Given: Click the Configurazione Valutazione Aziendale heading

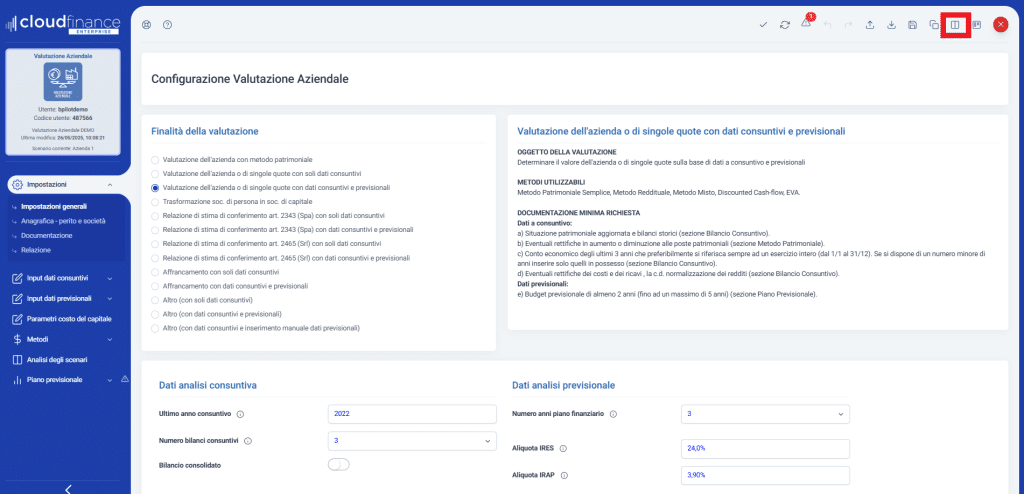Looking at the screenshot, I should click(x=250, y=79).
